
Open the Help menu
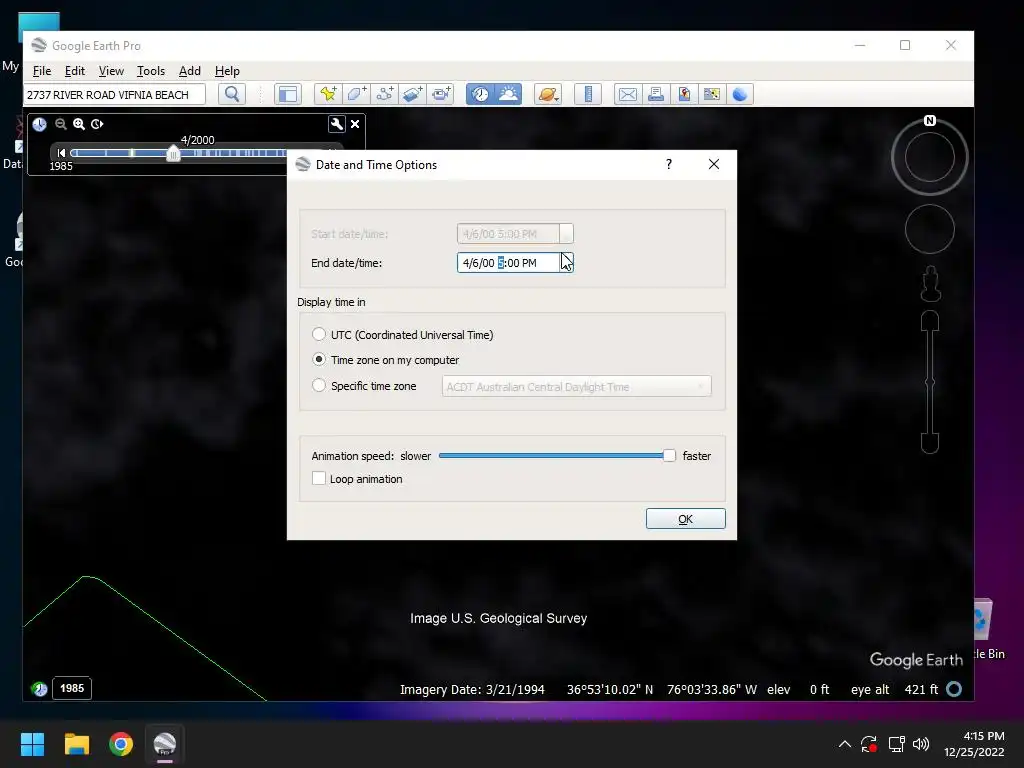(227, 71)
